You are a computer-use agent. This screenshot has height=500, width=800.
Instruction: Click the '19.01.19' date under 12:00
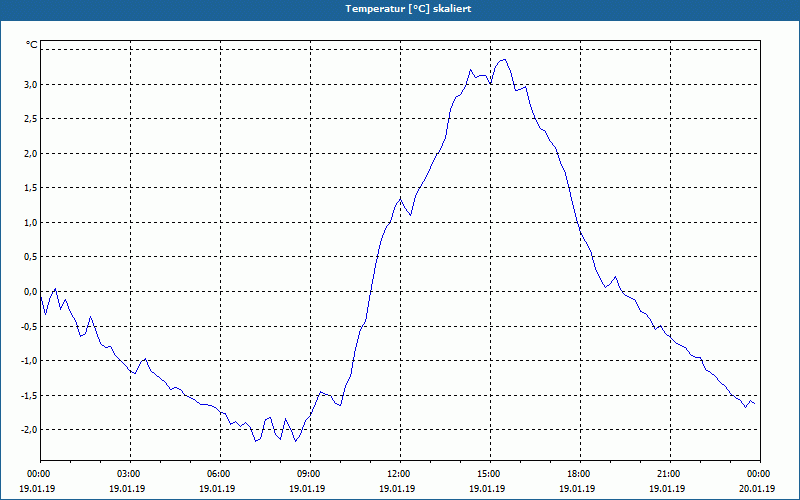397,488
